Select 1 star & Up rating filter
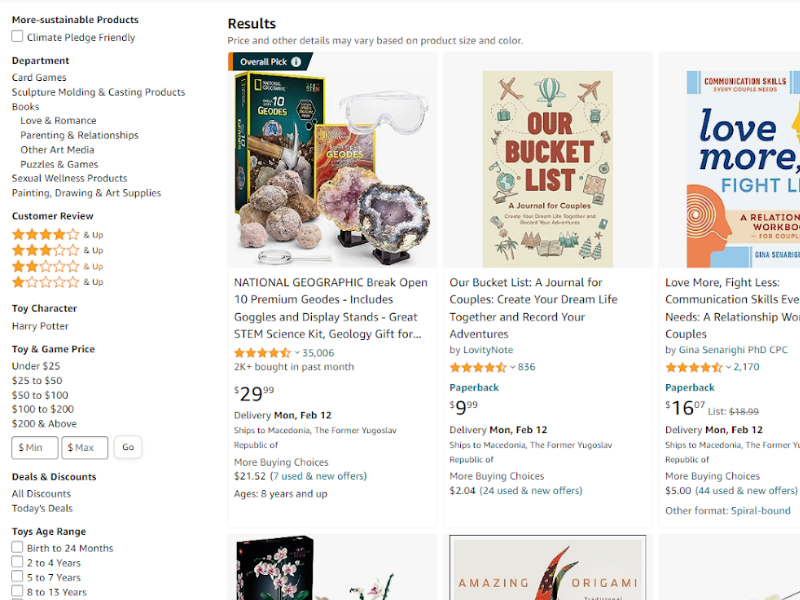Viewport: 800px width, 600px height. click(58, 282)
